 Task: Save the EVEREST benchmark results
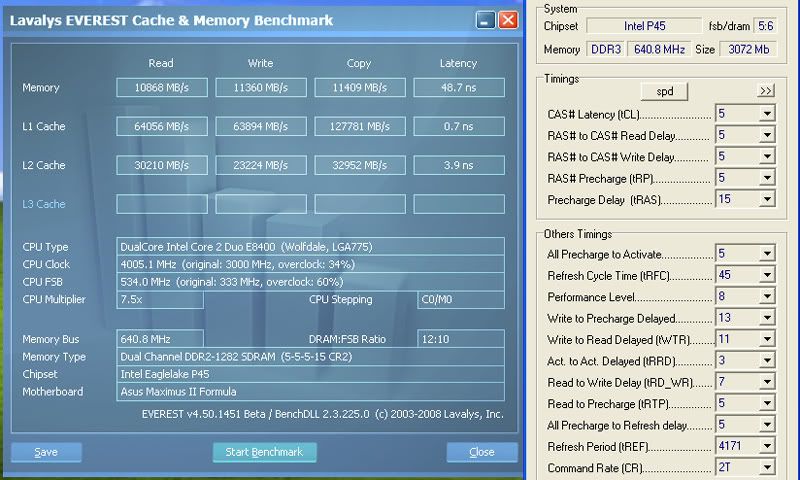pyautogui.click(x=46, y=452)
